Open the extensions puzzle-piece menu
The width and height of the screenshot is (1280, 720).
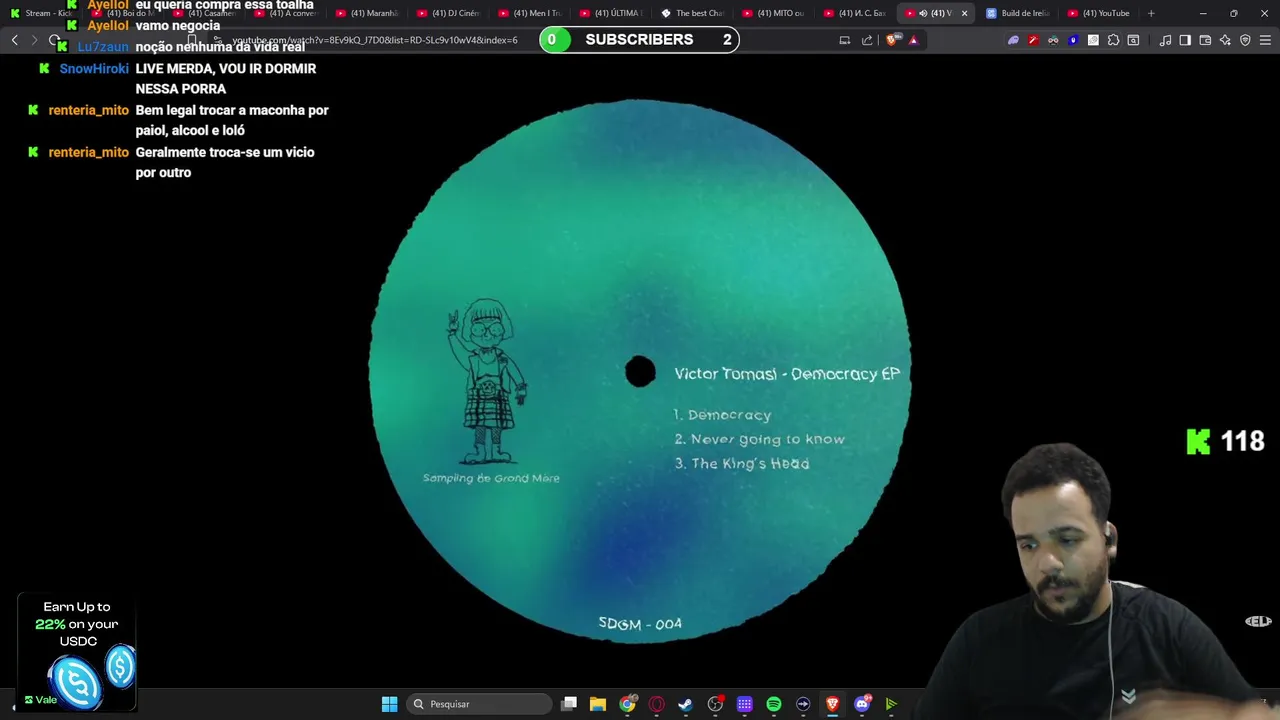pyautogui.click(x=1113, y=40)
